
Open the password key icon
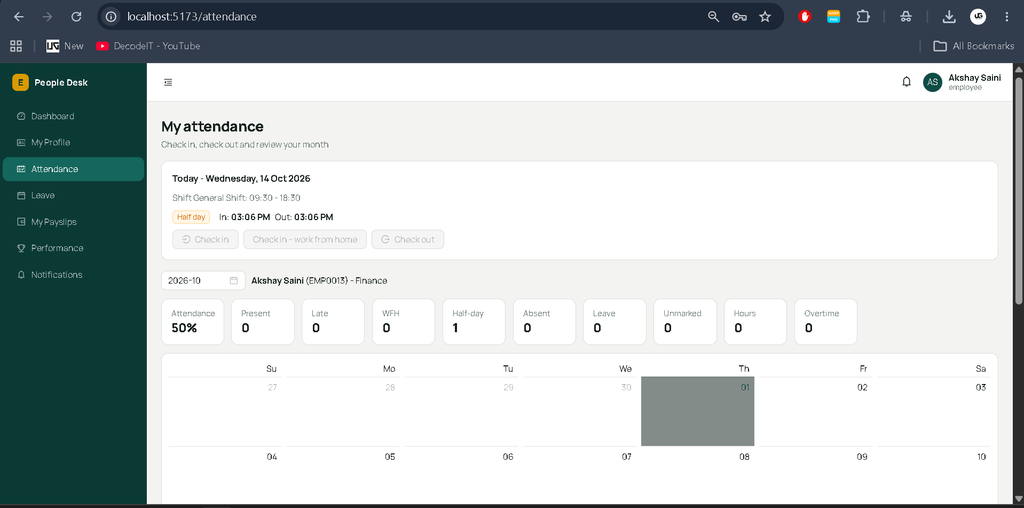point(739,17)
